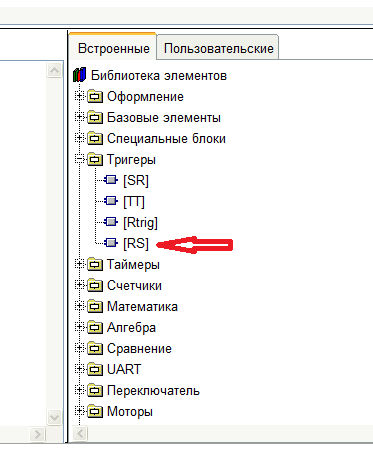The width and height of the screenshot is (373, 461).
Task: Select the [RS] trigger element
Action: coord(136,243)
